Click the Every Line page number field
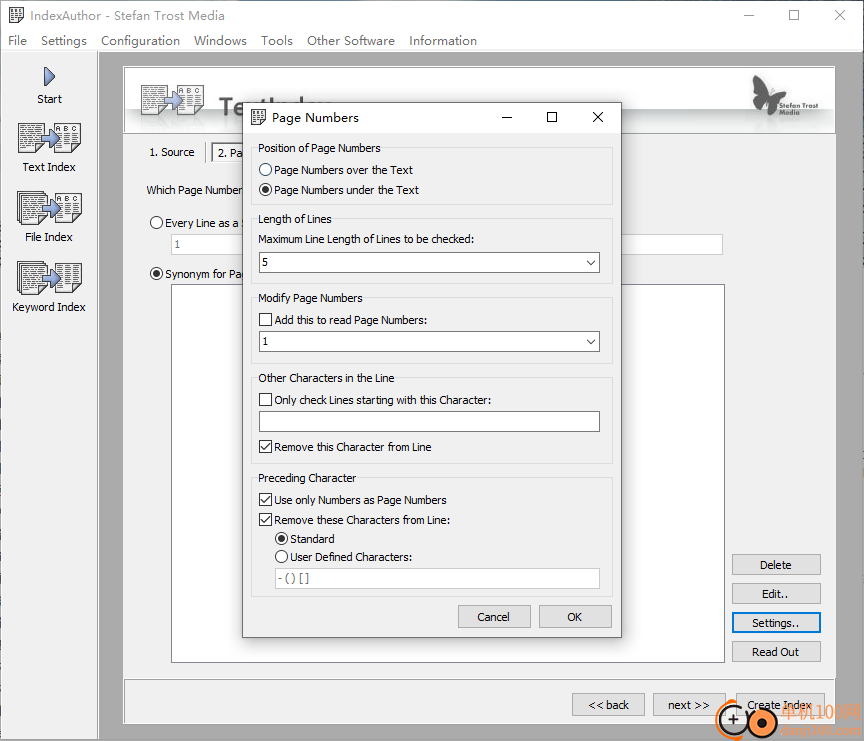 pos(207,245)
